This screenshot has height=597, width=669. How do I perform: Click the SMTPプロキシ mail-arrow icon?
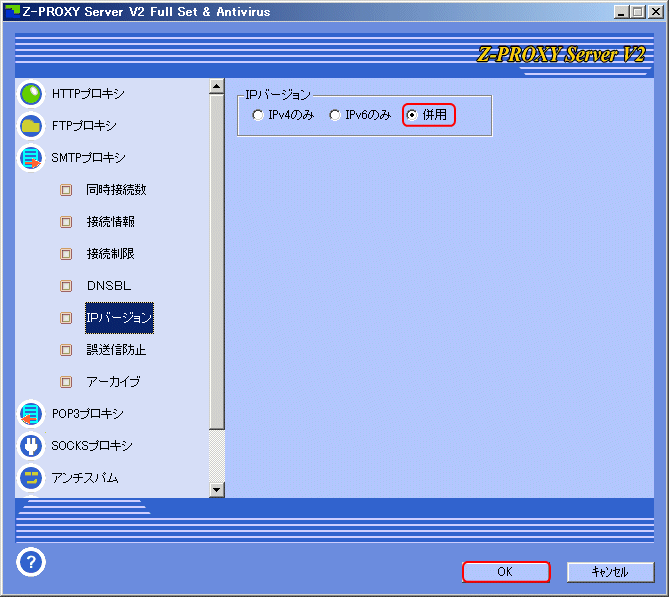click(x=31, y=158)
